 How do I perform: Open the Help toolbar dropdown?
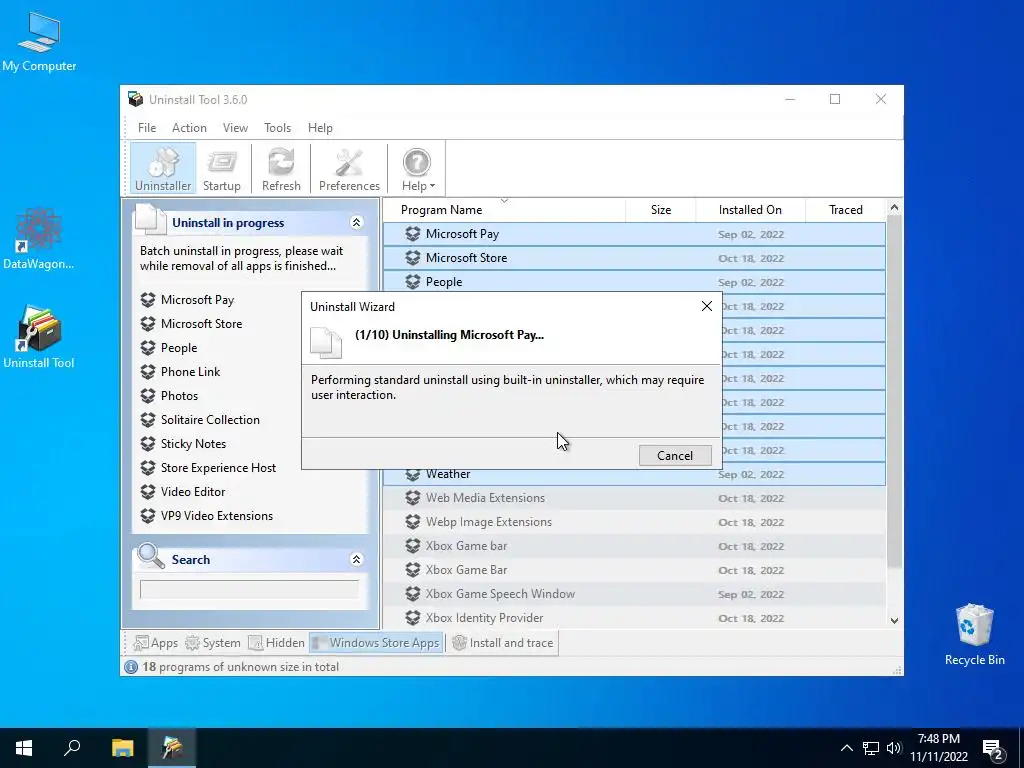pyautogui.click(x=417, y=168)
